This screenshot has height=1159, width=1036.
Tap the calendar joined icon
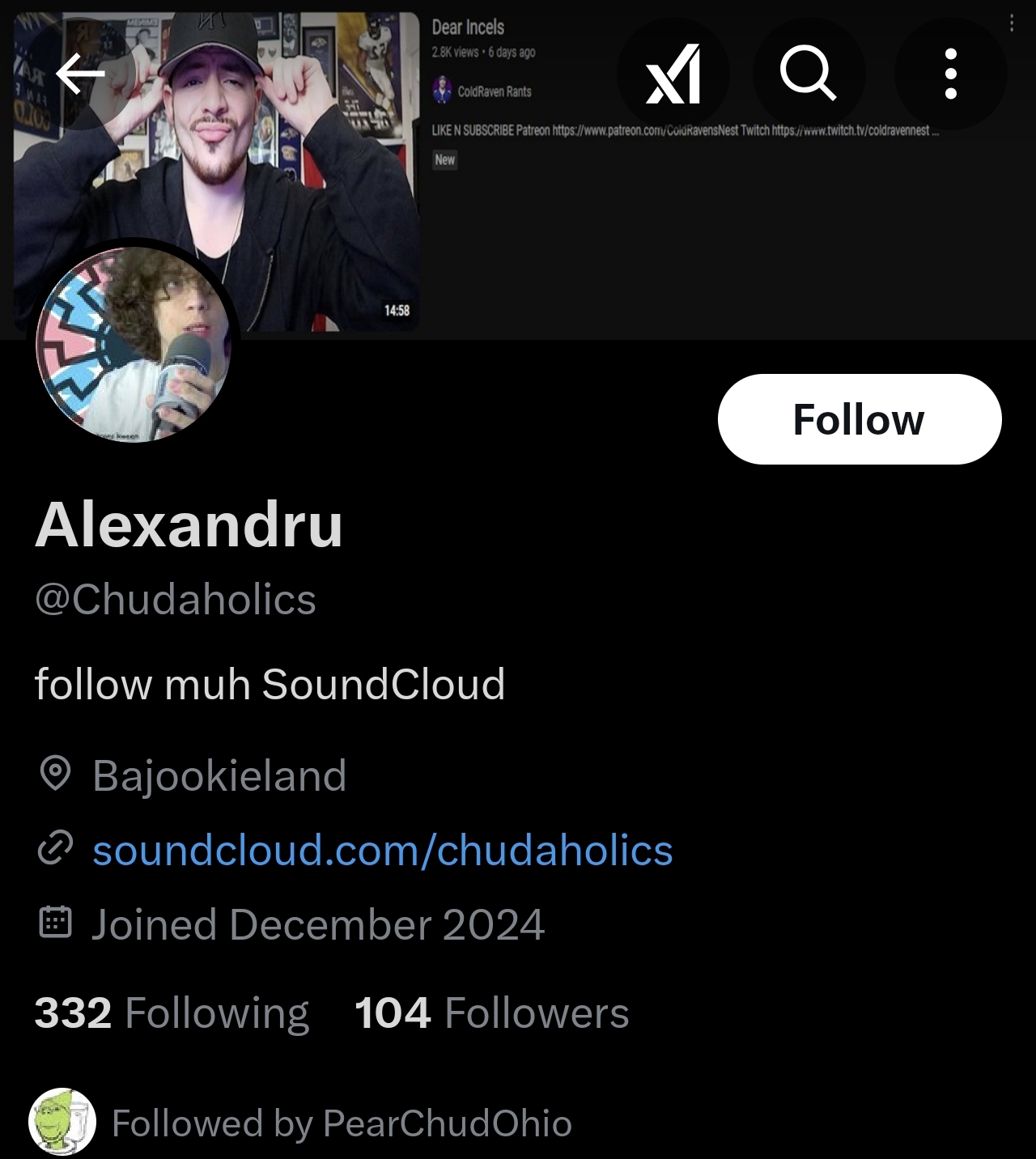[x=55, y=923]
